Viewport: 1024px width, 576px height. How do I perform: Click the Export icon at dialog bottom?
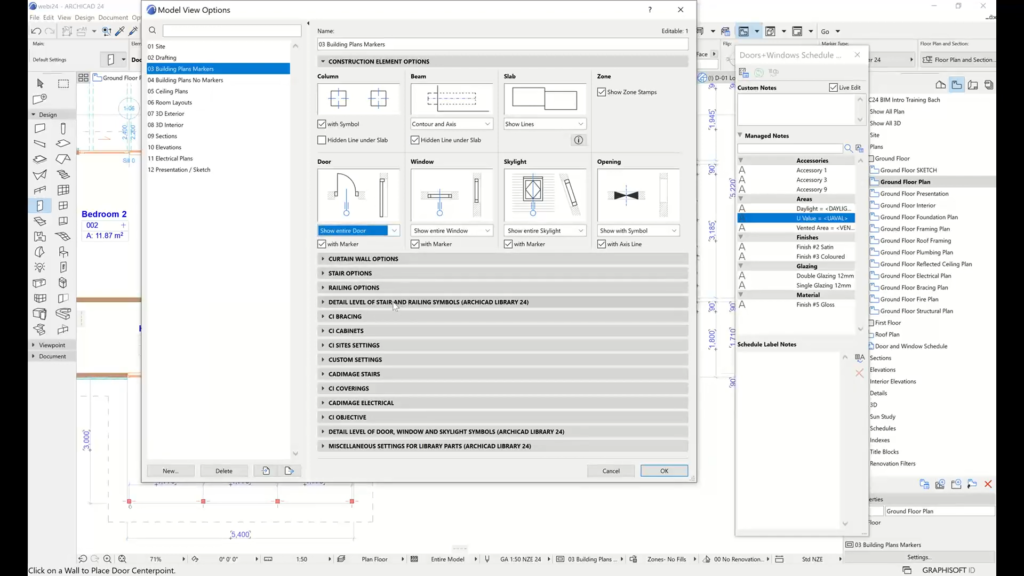(289, 471)
